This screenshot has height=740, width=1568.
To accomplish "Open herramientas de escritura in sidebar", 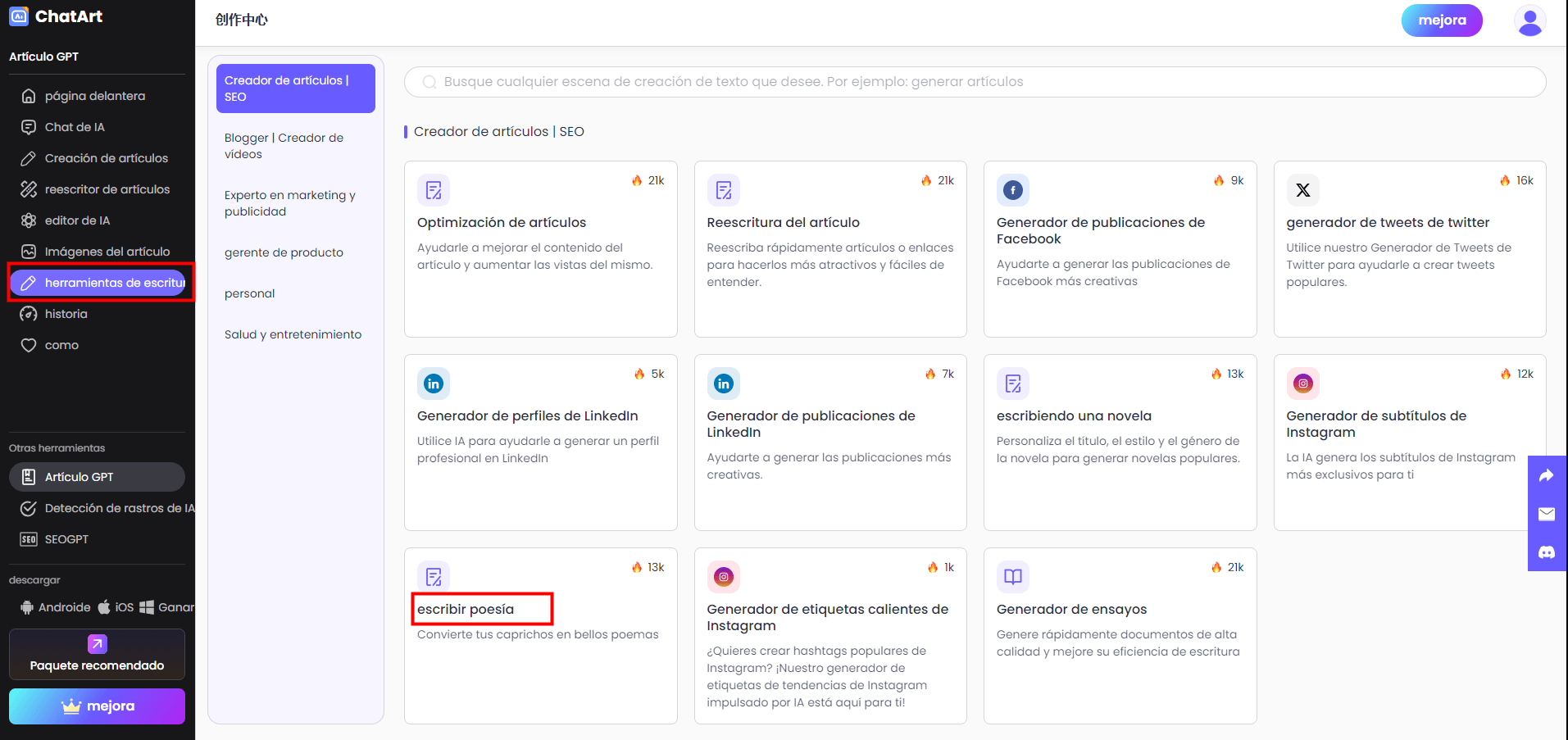I will click(x=98, y=283).
